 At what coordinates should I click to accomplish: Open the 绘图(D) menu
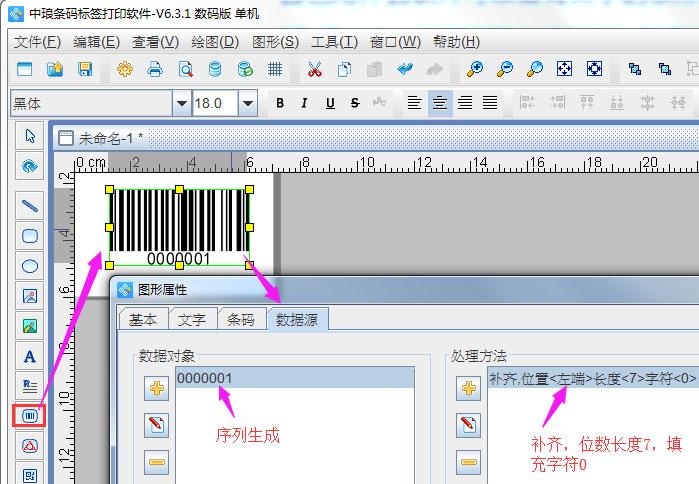click(215, 42)
